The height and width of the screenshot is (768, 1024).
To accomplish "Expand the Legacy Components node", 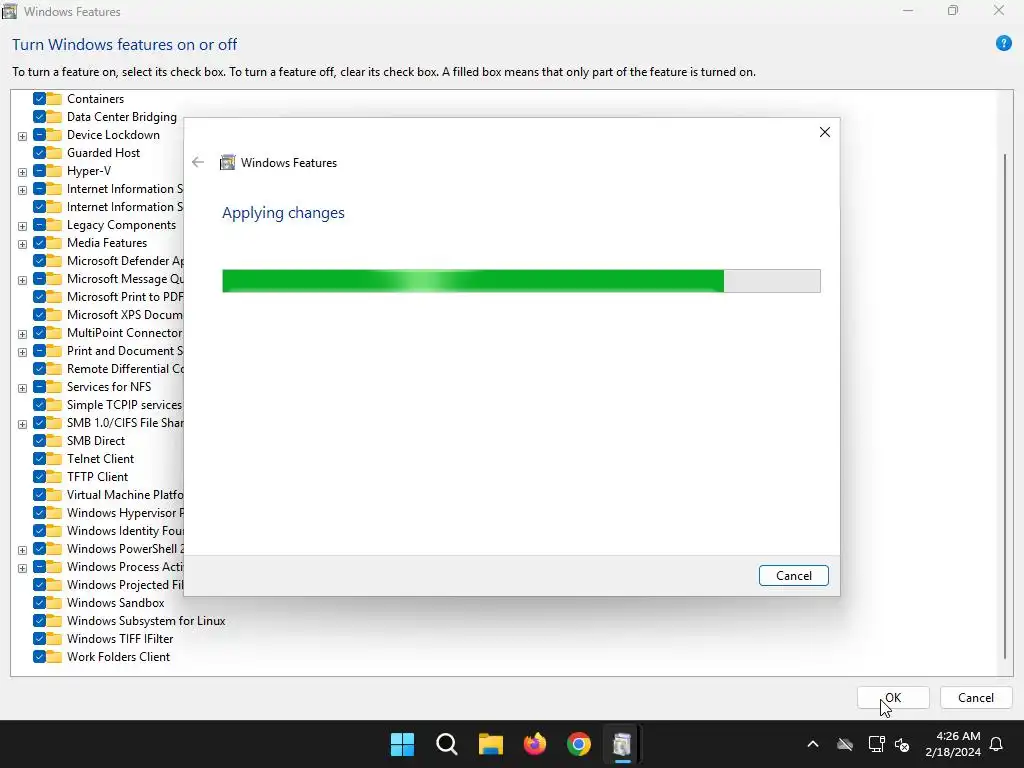I will click(x=22, y=226).
